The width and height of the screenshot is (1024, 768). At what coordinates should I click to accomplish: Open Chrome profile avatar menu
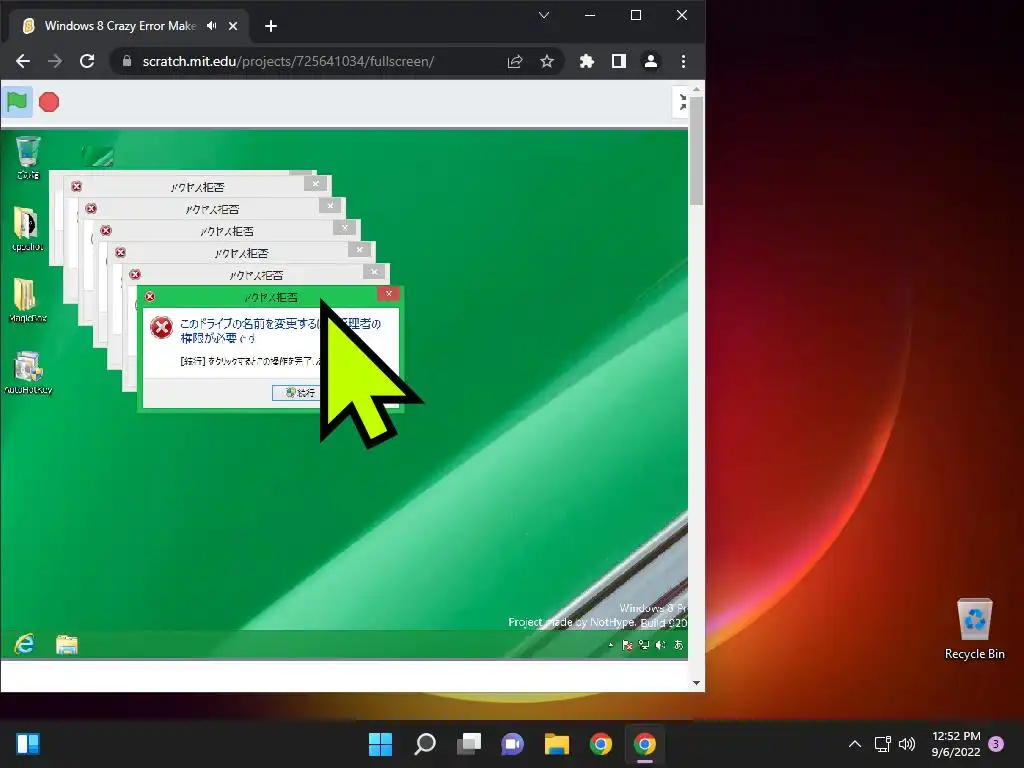650,61
